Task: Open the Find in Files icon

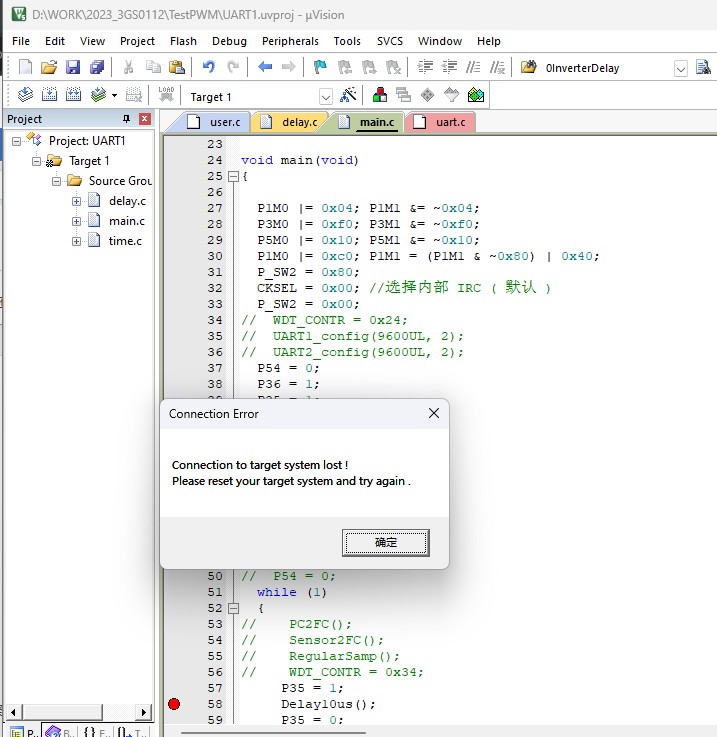Action: tap(528, 67)
